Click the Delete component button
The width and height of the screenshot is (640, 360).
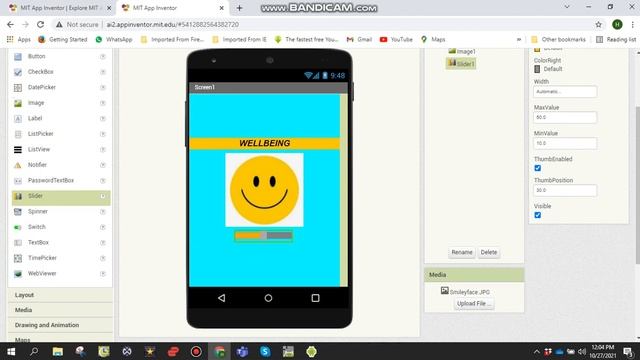pyautogui.click(x=489, y=252)
